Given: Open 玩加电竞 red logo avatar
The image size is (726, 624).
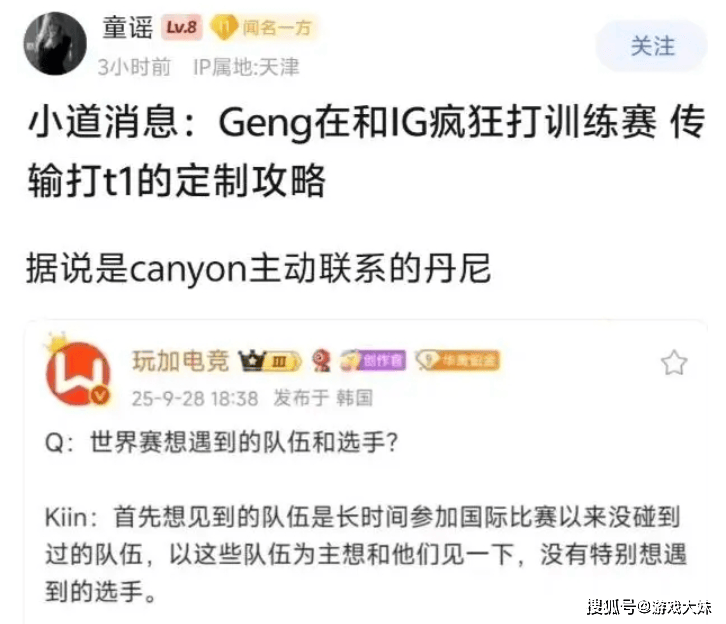Looking at the screenshot, I should [x=78, y=373].
